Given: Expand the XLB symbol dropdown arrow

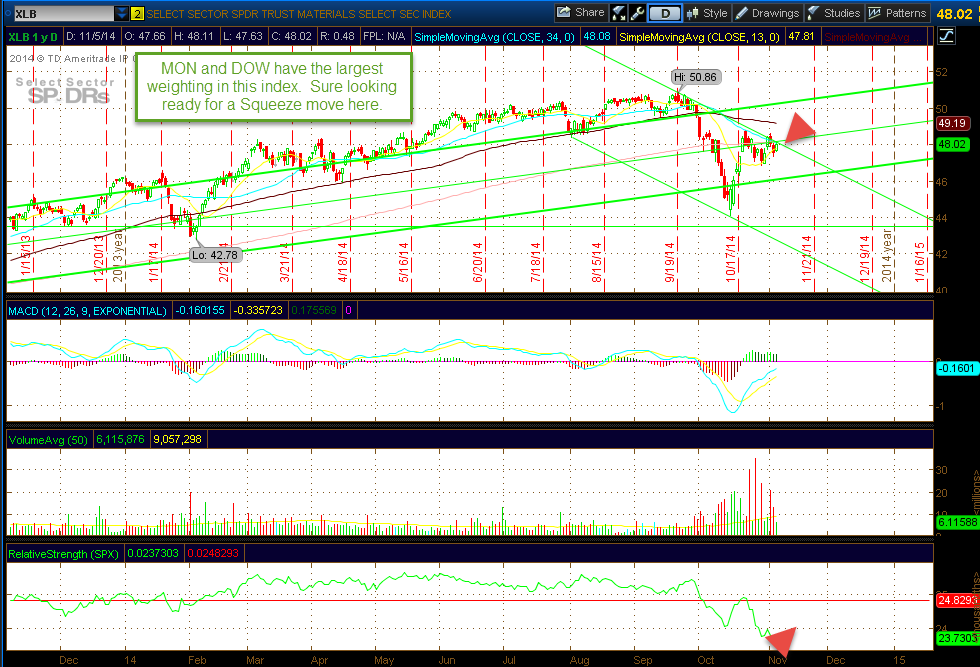Looking at the screenshot, I should point(121,14).
